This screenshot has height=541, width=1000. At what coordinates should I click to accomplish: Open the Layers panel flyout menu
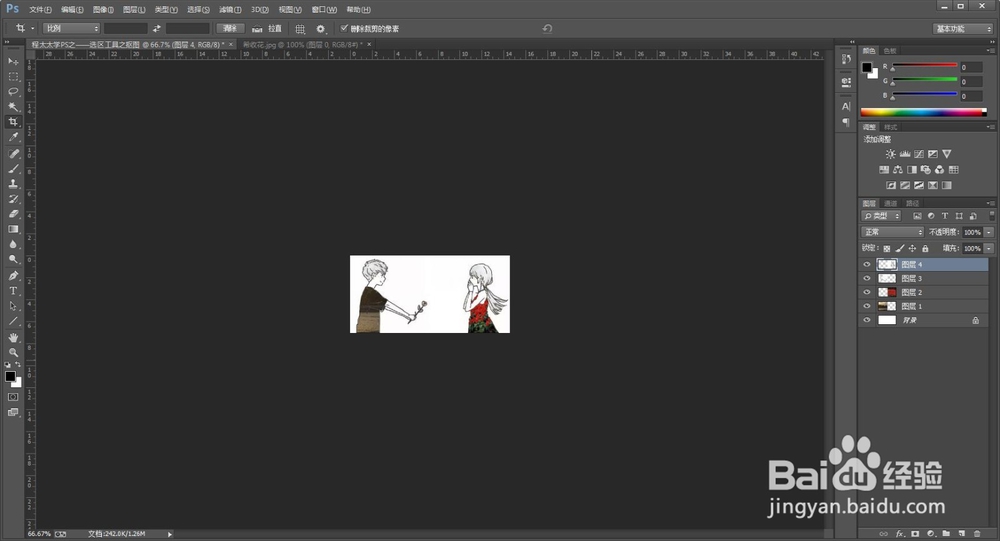[990, 204]
